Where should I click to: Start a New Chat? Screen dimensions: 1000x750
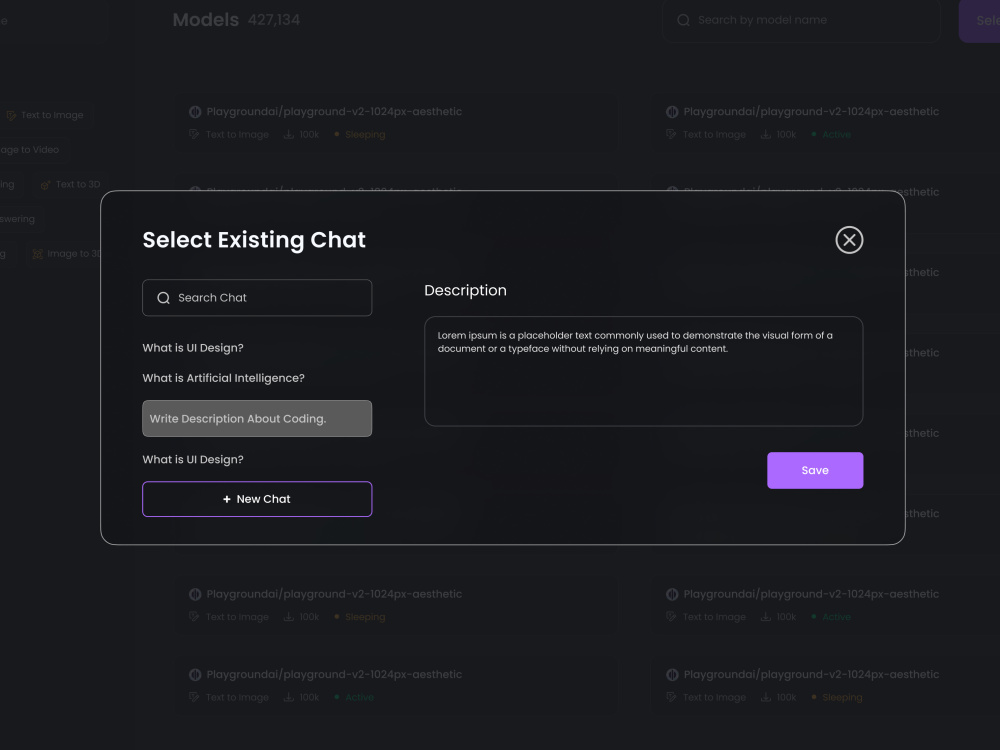pos(257,499)
